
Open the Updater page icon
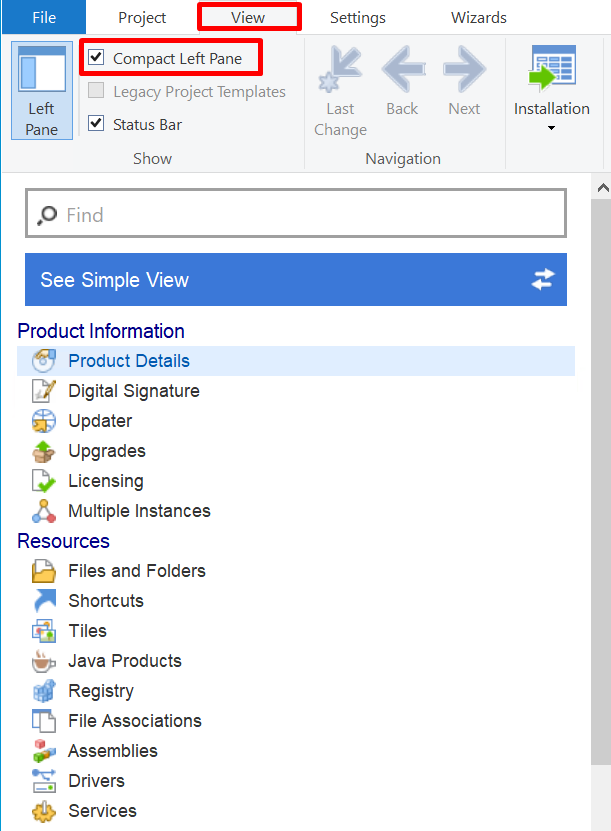(43, 421)
